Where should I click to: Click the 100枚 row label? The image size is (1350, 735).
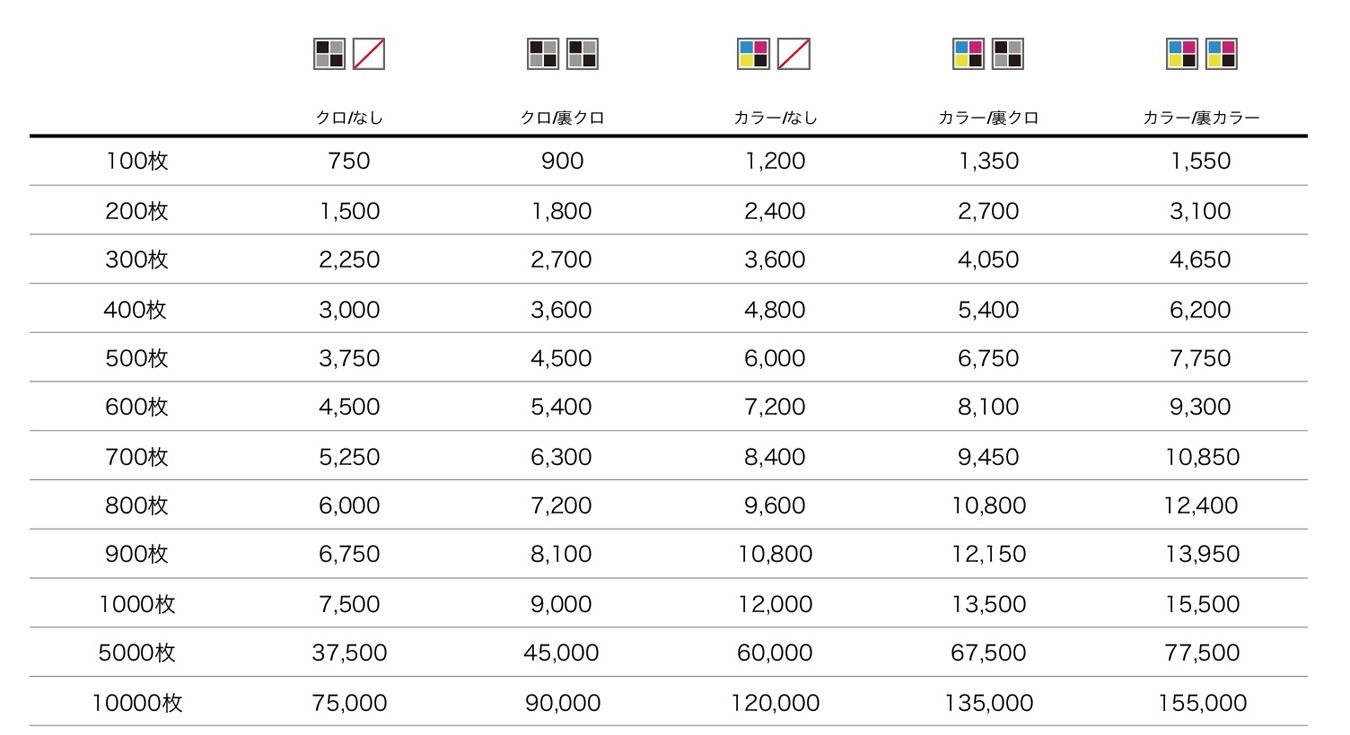[x=137, y=161]
